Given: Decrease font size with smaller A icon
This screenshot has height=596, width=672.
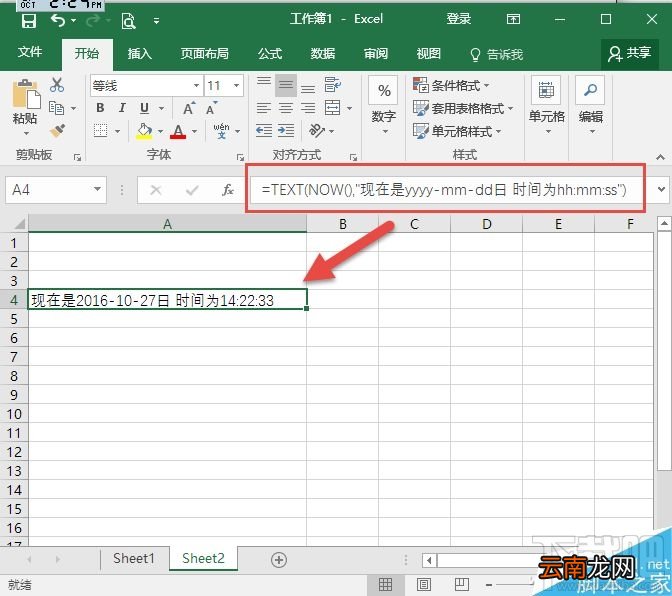Looking at the screenshot, I should pos(212,108).
